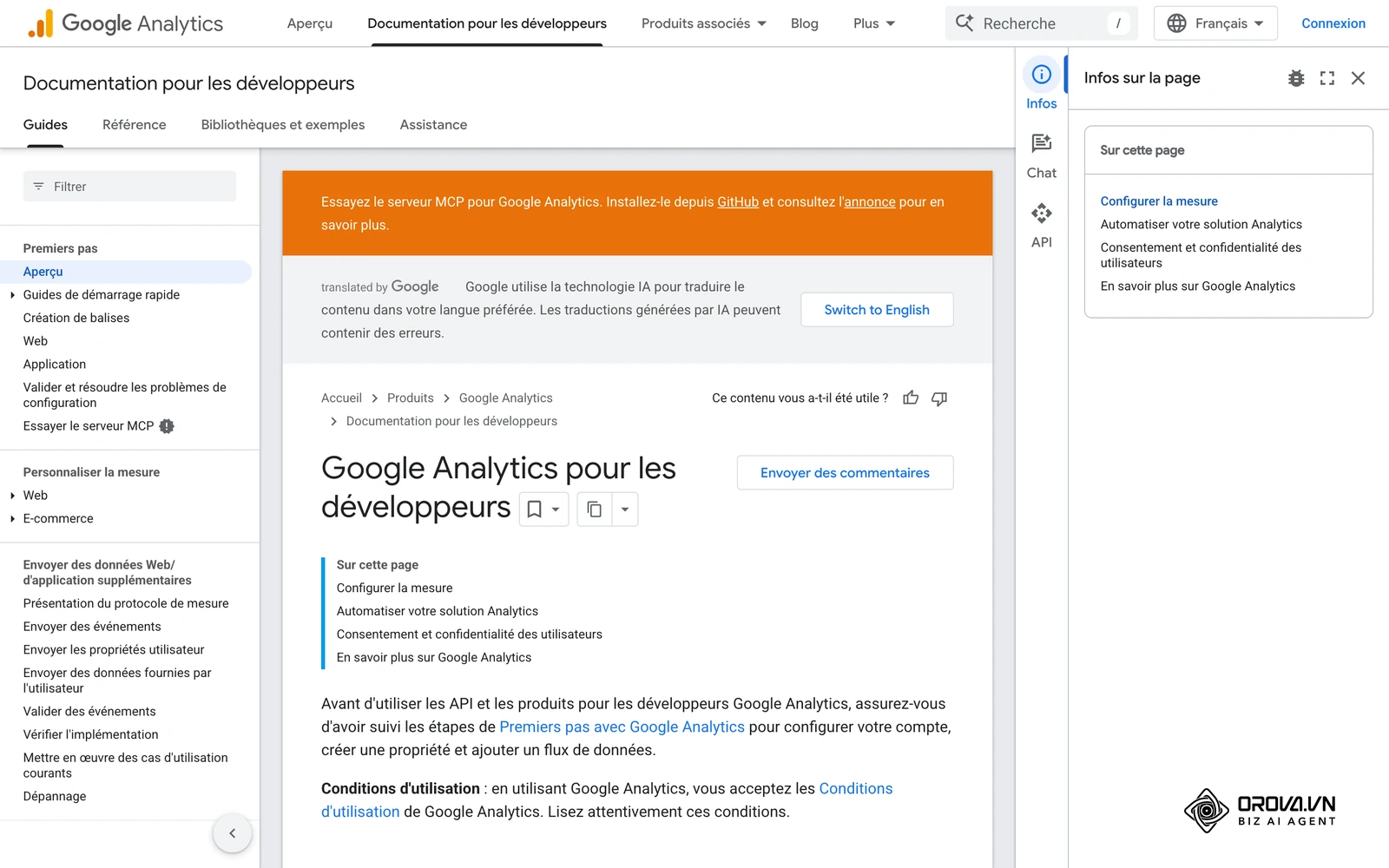The image size is (1389, 868).
Task: Click the copy page icon next to the title
Action: (595, 510)
